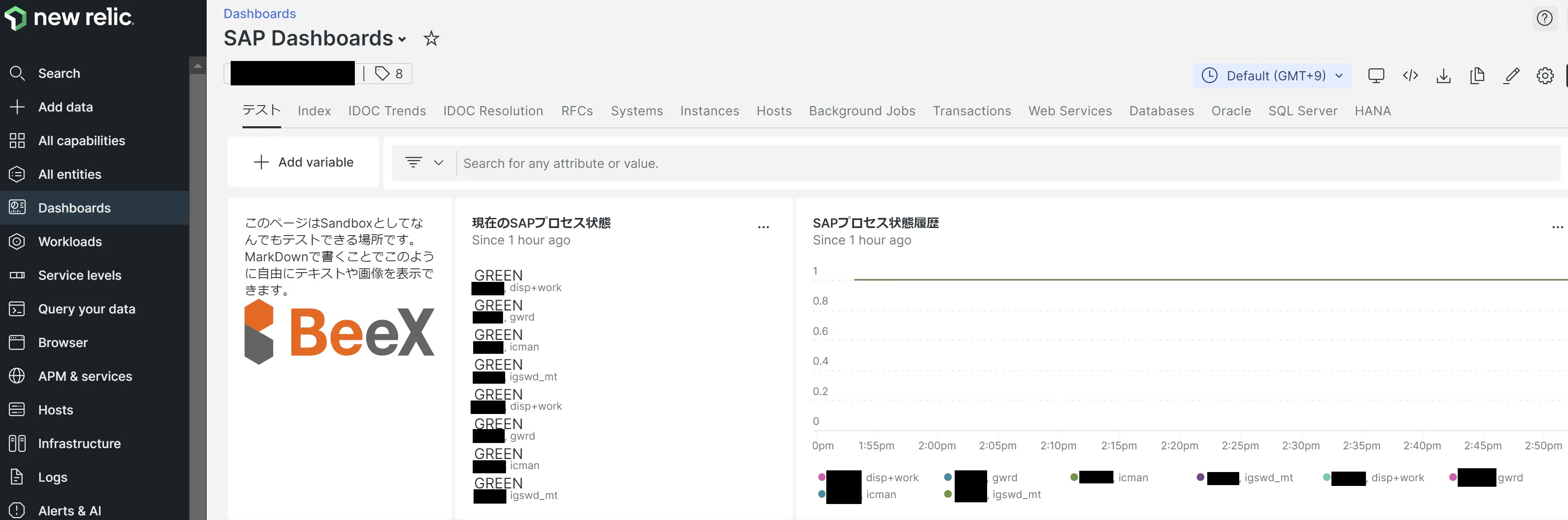This screenshot has height=520, width=1568.
Task: Expand the SAP Dashboards title dropdown
Action: (402, 40)
